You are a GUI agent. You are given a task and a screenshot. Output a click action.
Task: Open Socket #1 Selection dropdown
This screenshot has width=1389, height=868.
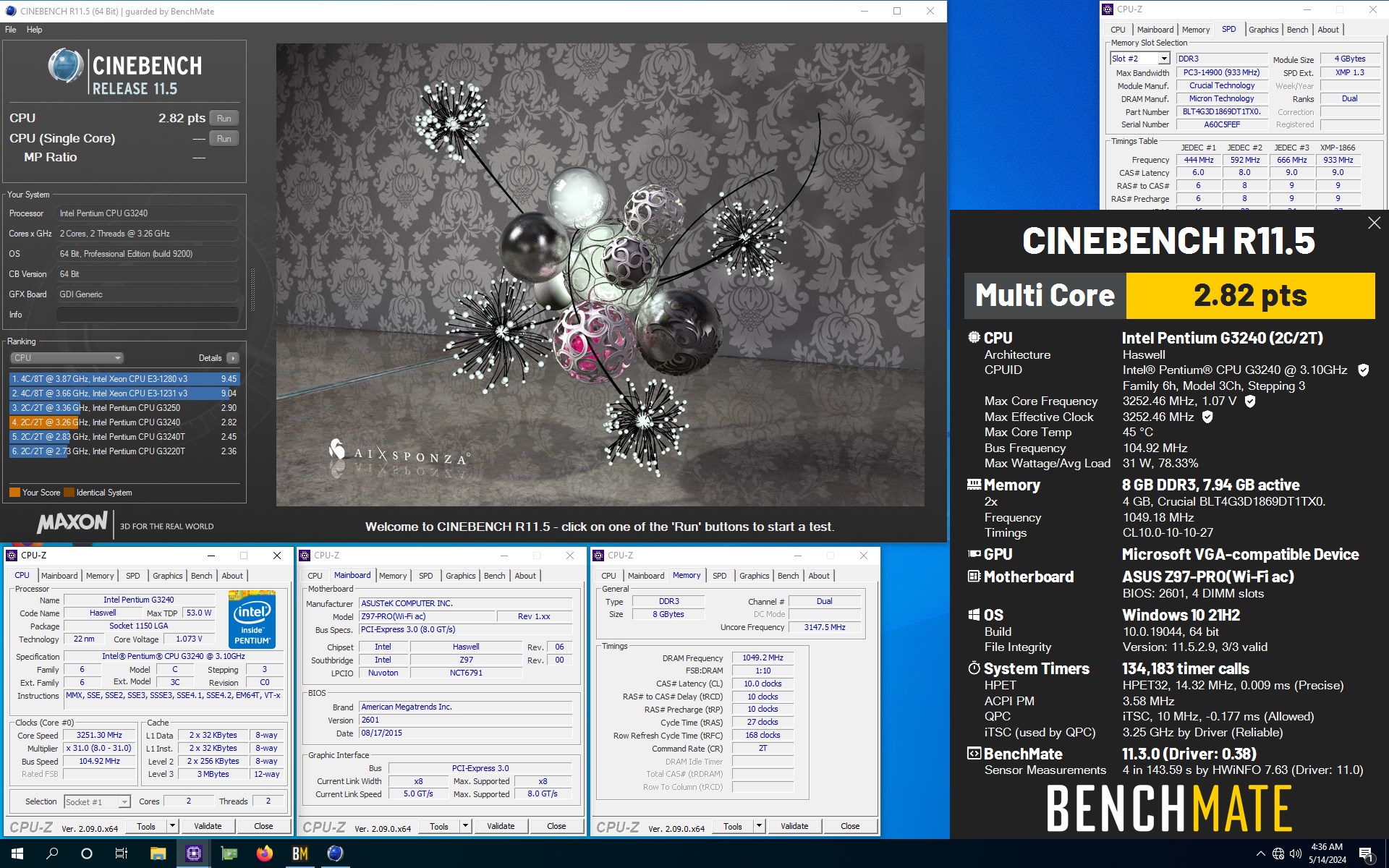(x=97, y=801)
